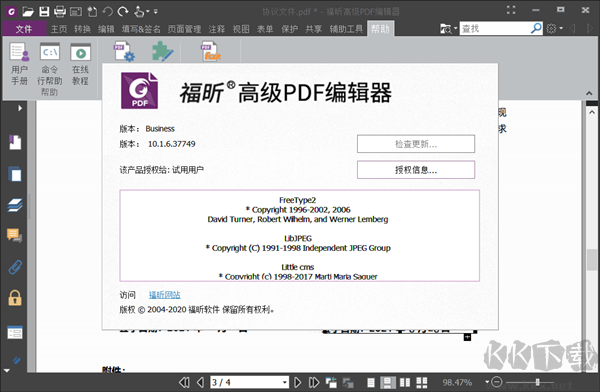Click the next view icon in status bar
The height and width of the screenshot is (392, 600).
tap(348, 382)
